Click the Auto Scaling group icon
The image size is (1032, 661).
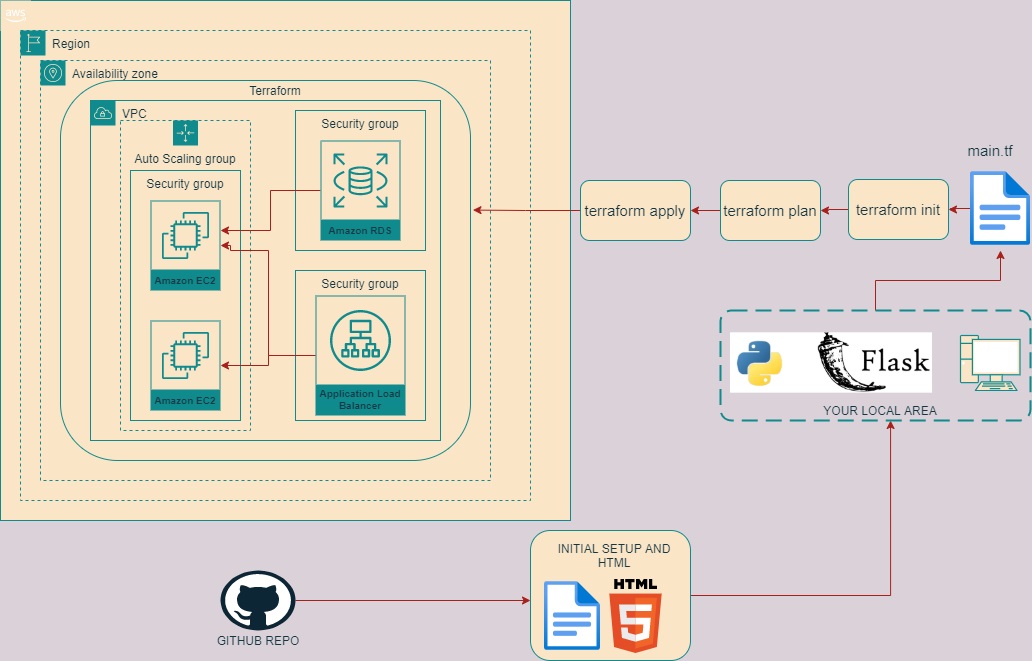(x=186, y=133)
